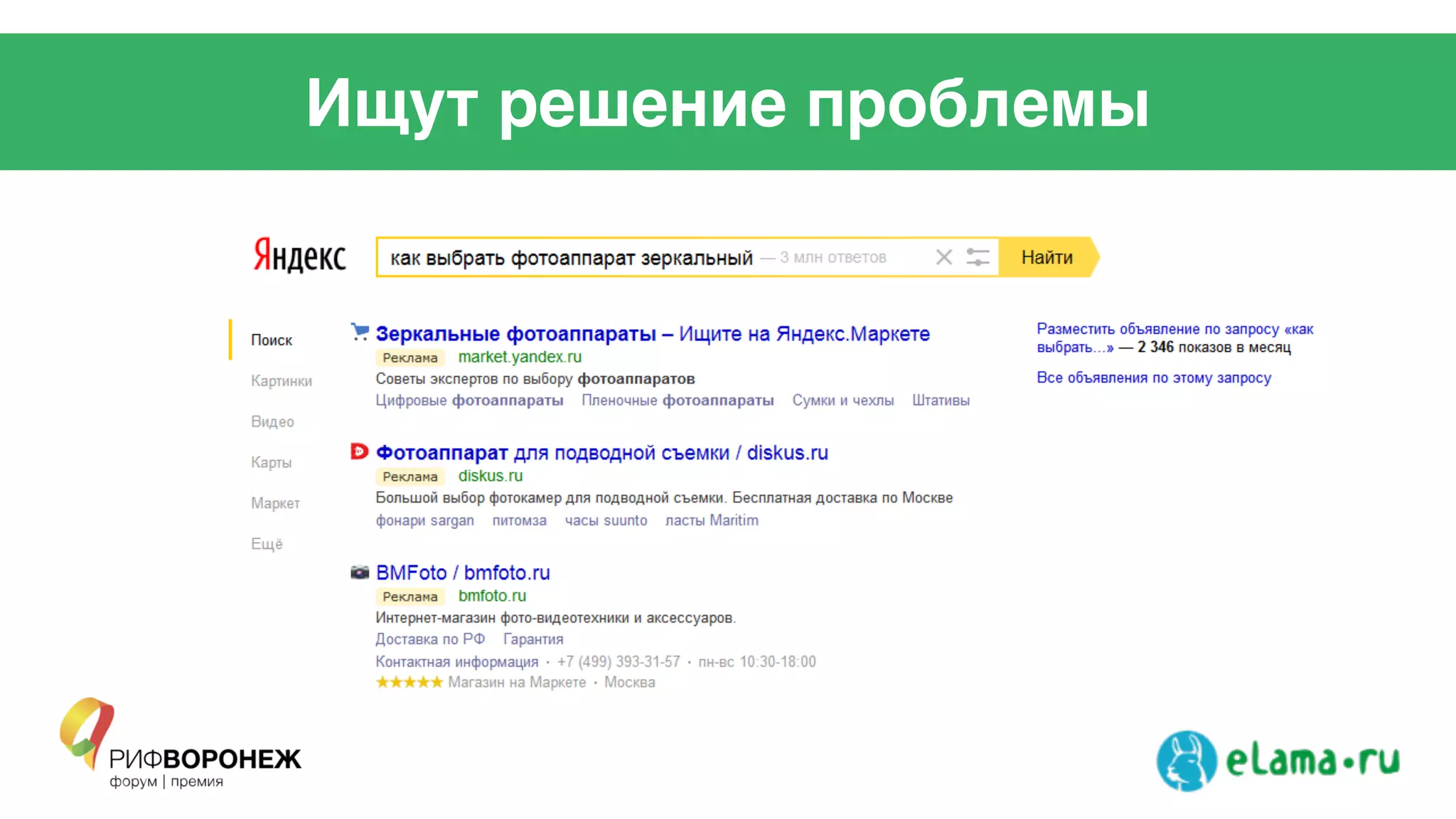Click market.yandex.ru green URL
This screenshot has height=819, width=1456.
[x=520, y=357]
